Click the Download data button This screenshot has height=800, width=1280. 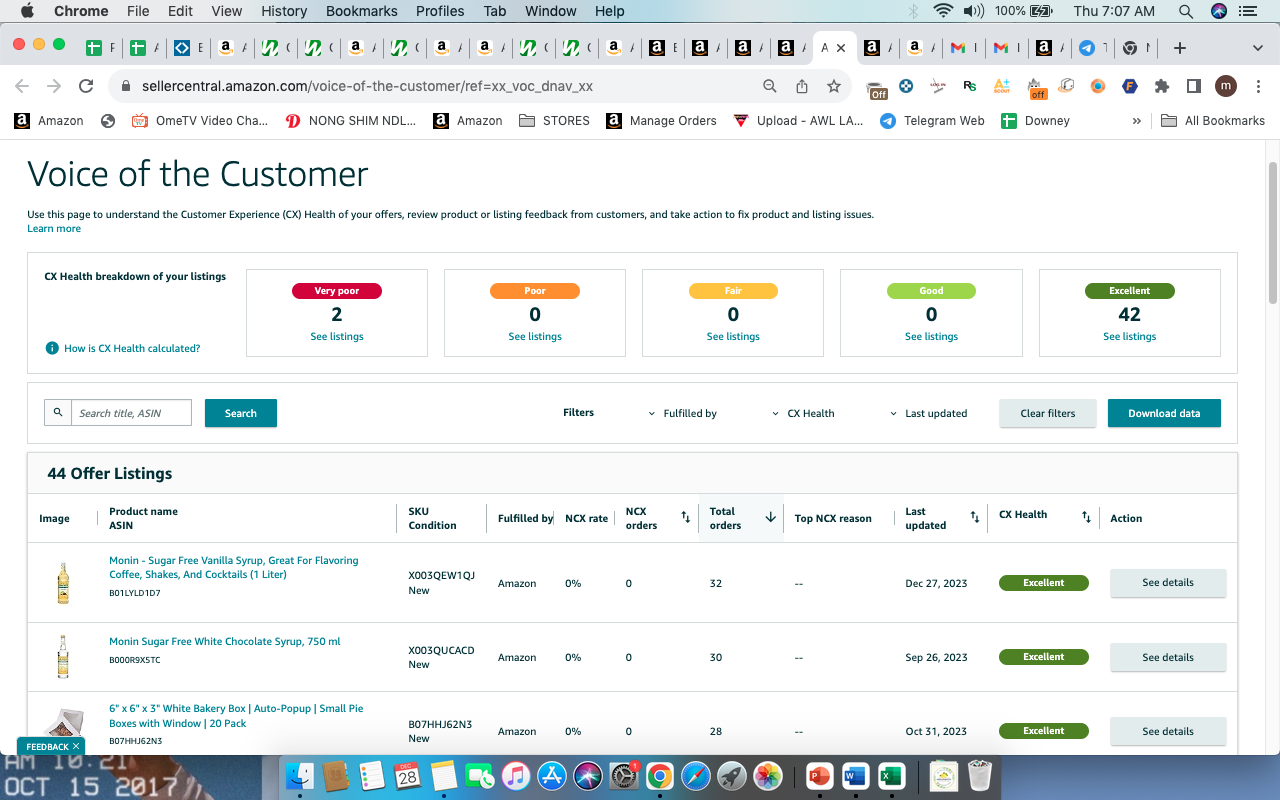click(1164, 413)
